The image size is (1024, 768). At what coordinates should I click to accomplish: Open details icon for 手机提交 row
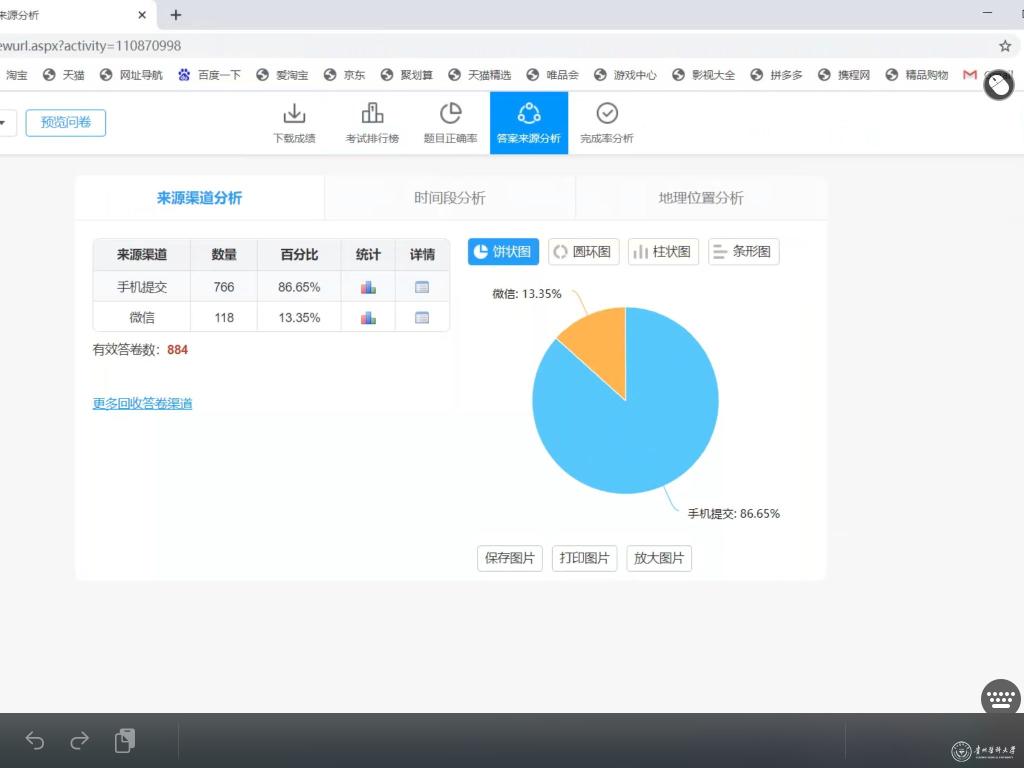(x=422, y=287)
